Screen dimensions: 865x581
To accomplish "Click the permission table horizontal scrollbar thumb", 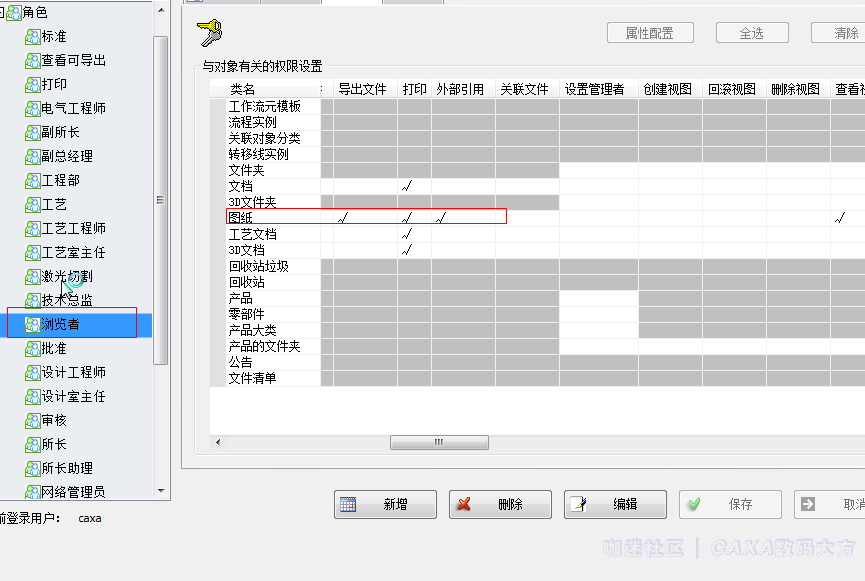I will [439, 443].
